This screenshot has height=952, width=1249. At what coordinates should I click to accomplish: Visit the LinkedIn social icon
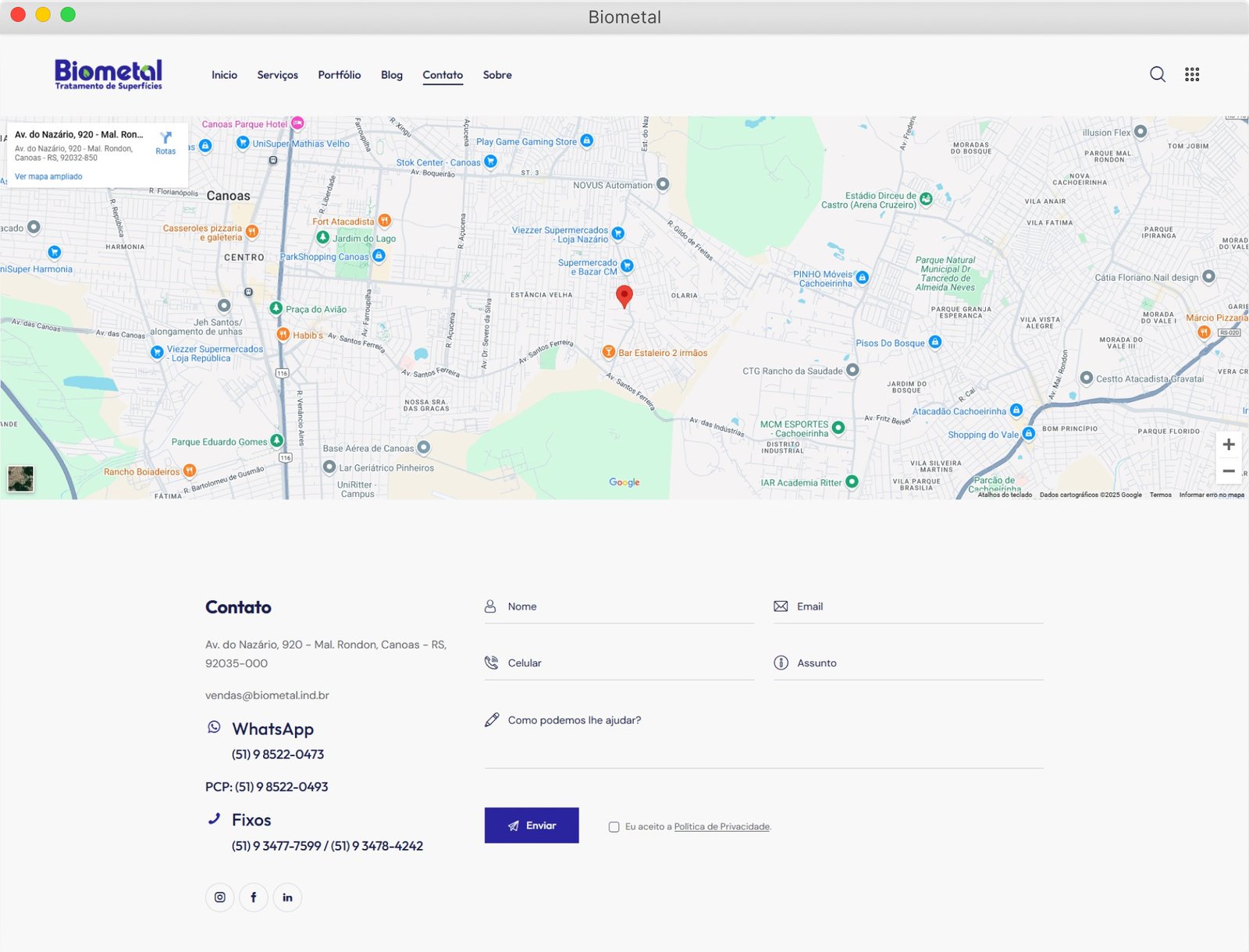click(x=287, y=897)
